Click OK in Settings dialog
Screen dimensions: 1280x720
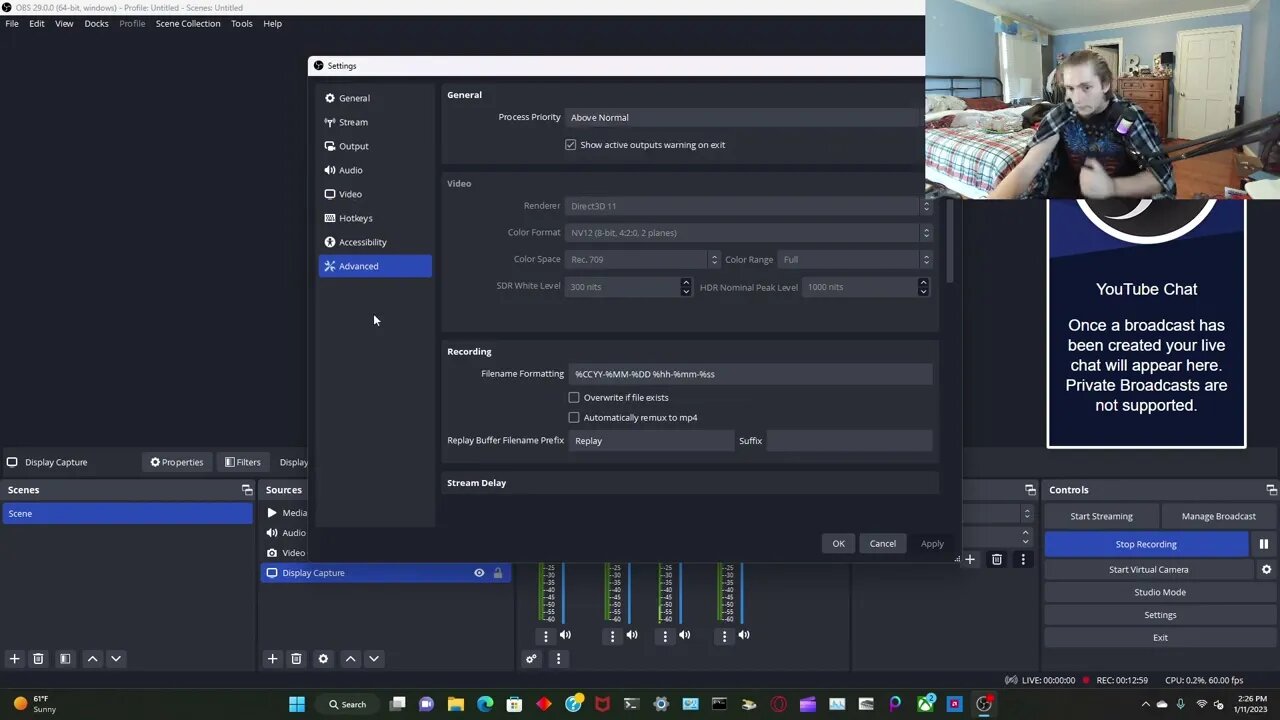click(x=838, y=544)
